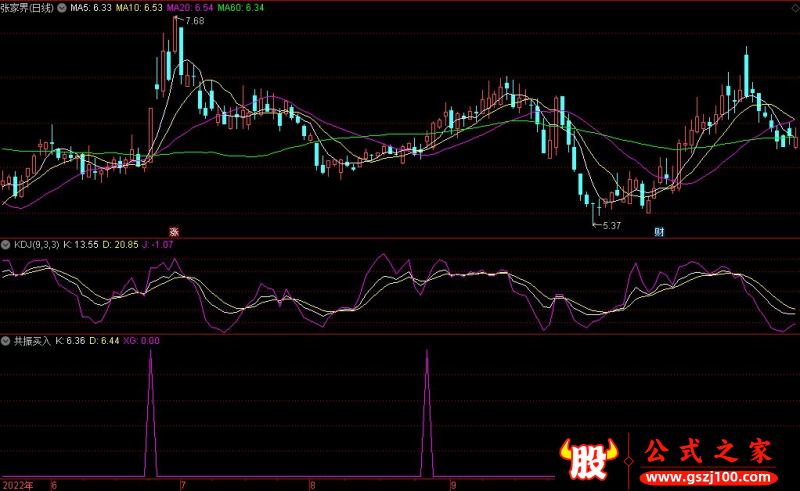Click the 共振买入 D: 6.44 value

[105, 340]
